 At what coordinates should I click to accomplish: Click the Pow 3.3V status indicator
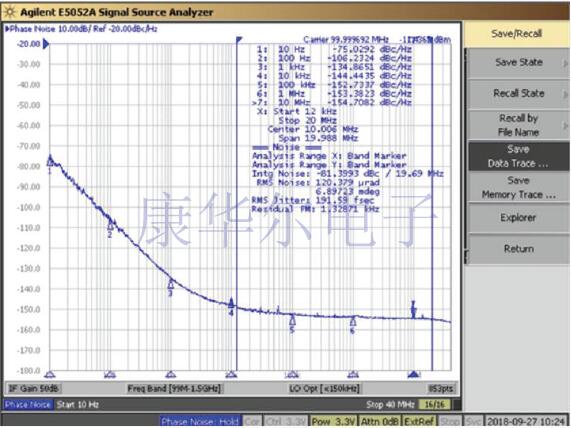pos(333,422)
